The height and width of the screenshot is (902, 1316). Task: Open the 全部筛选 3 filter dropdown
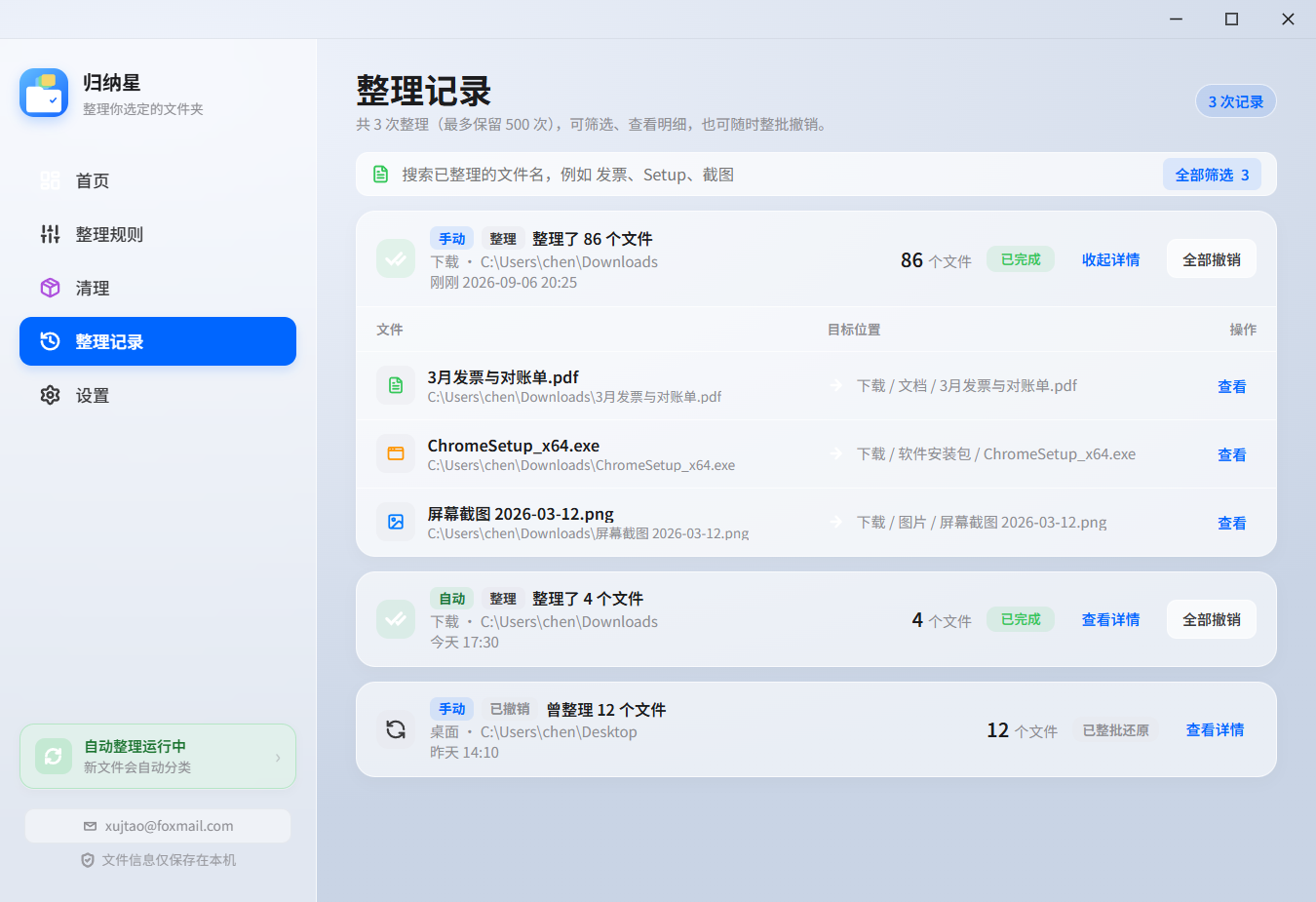point(1212,175)
